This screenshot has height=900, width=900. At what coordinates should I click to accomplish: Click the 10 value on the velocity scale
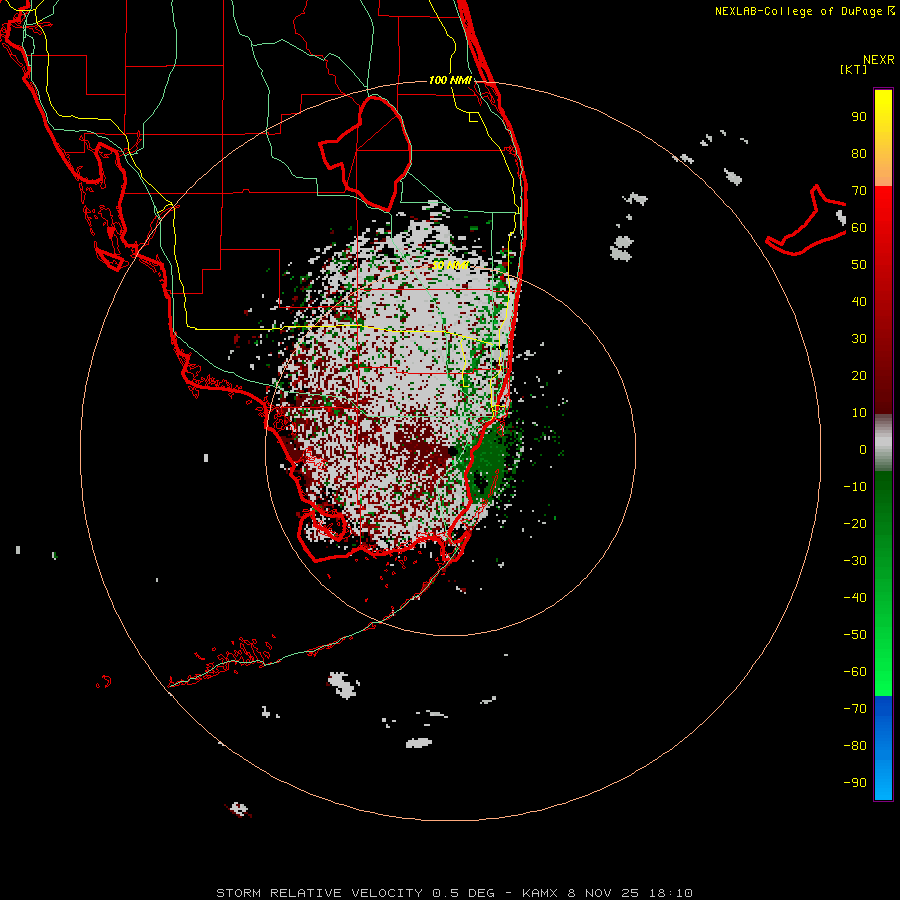tap(859, 413)
